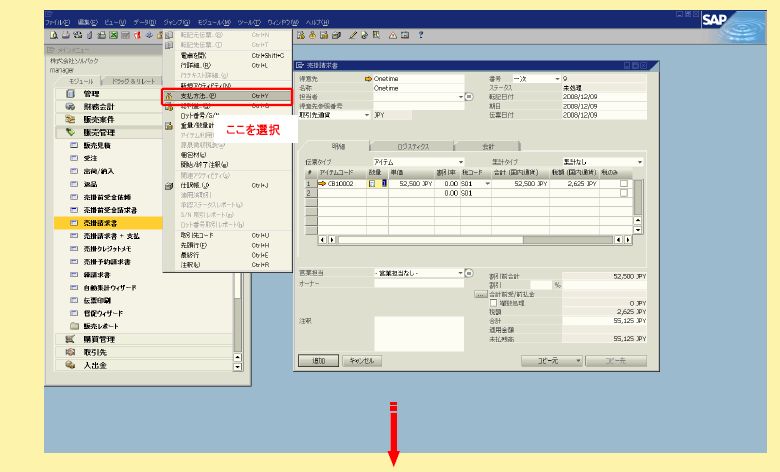Open the ツール menu
This screenshot has height=472, width=780.
click(x=249, y=22)
